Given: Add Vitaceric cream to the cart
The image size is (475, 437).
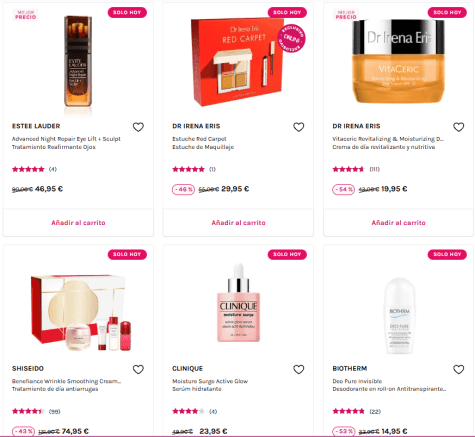Looking at the screenshot, I should pyautogui.click(x=398, y=223).
